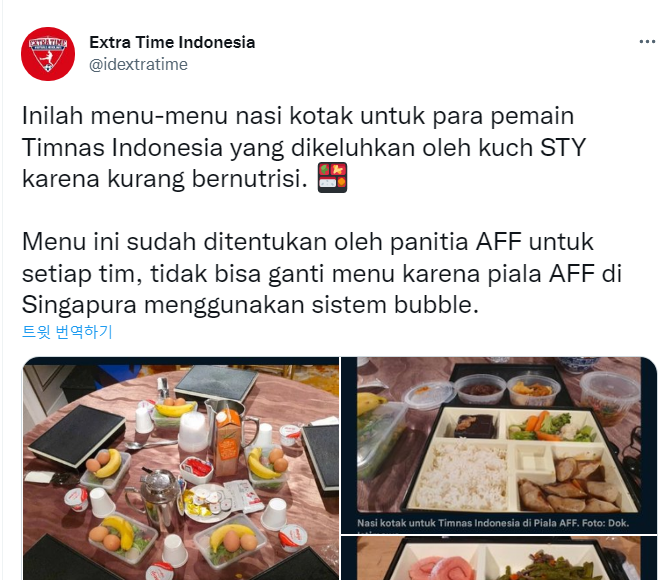Click the paragraph about panitia AFF menu
Image resolution: width=668 pixels, height=580 pixels.
pos(322,273)
